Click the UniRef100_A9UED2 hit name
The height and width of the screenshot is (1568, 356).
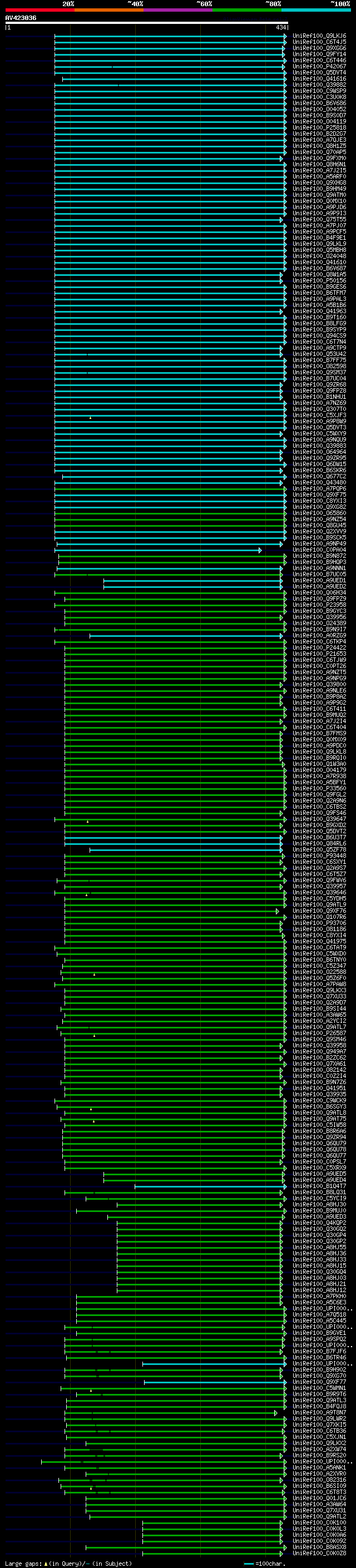pyautogui.click(x=319, y=586)
